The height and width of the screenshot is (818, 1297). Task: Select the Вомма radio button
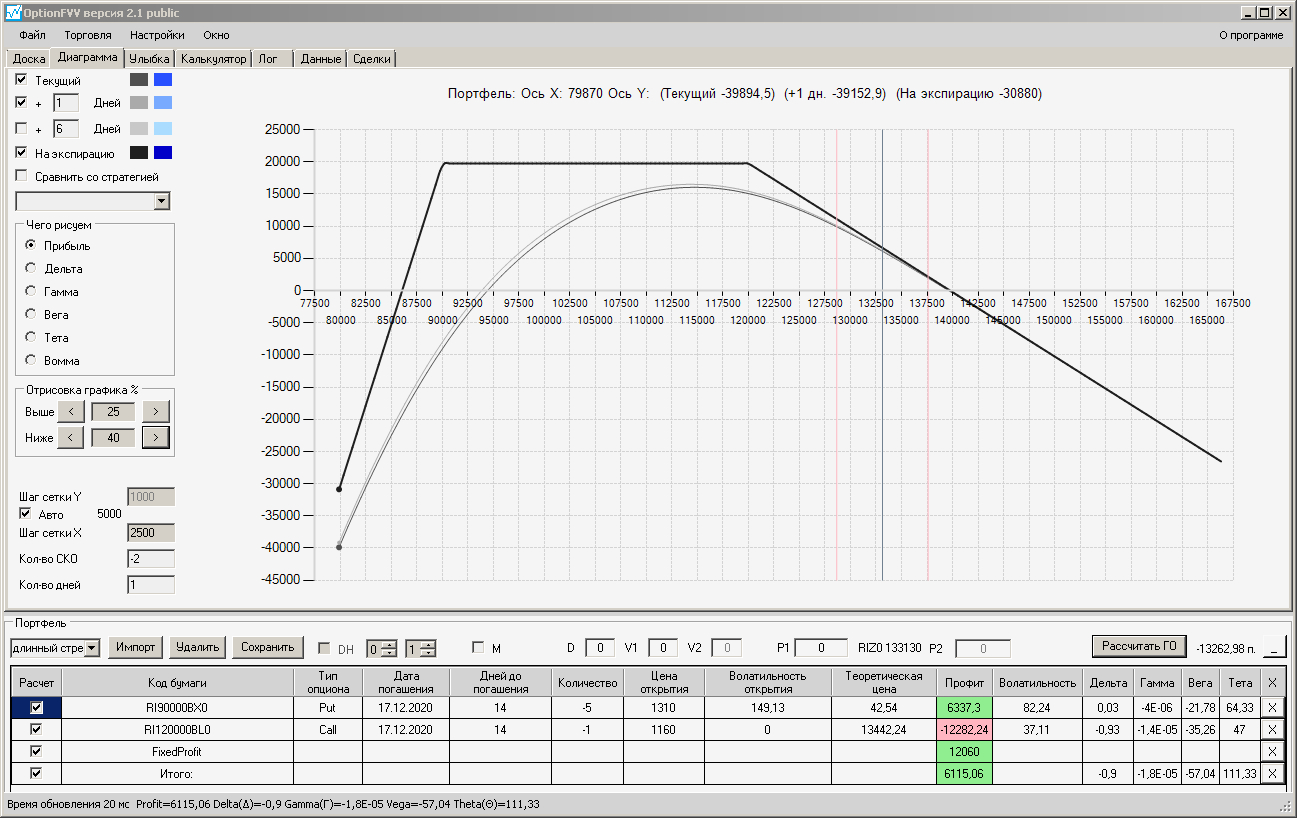coord(31,361)
